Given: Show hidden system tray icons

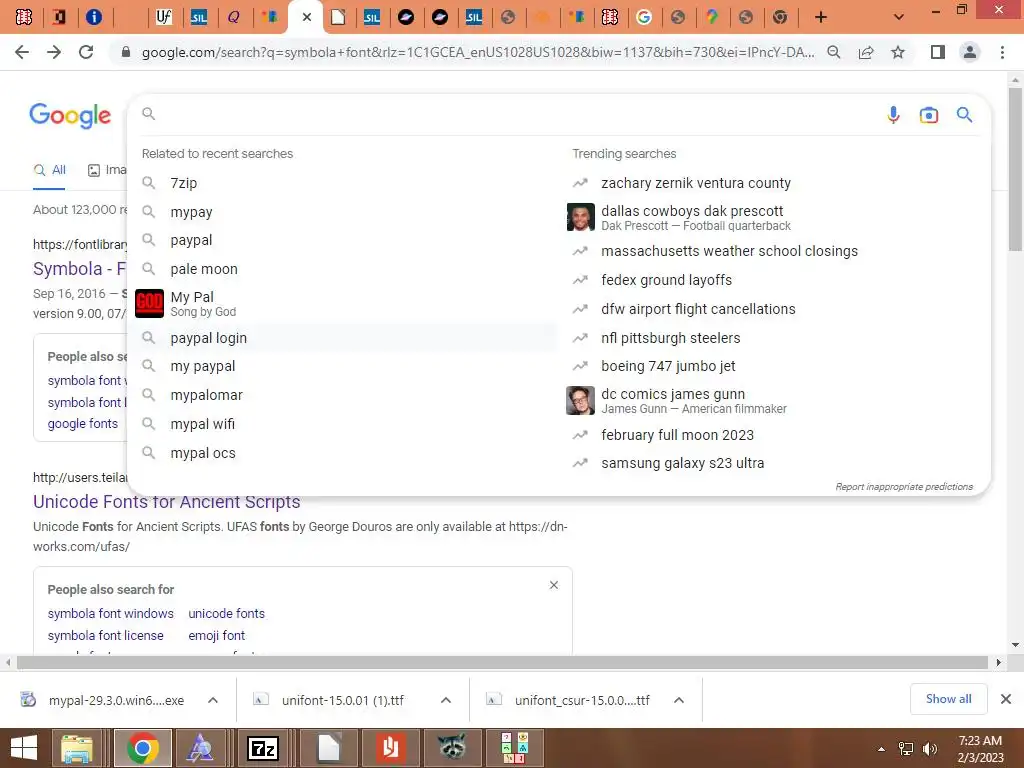Looking at the screenshot, I should (x=882, y=749).
